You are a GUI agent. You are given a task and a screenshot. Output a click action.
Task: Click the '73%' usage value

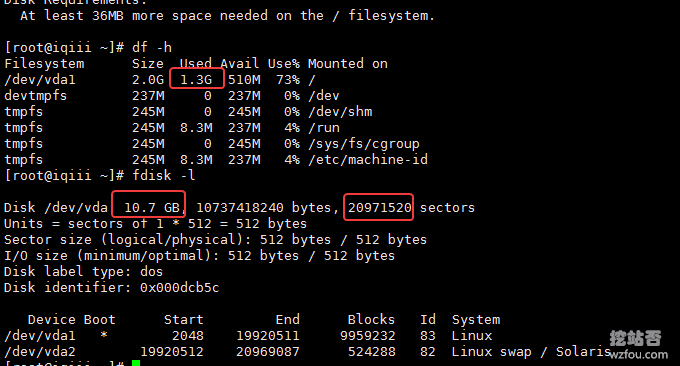[x=288, y=80]
